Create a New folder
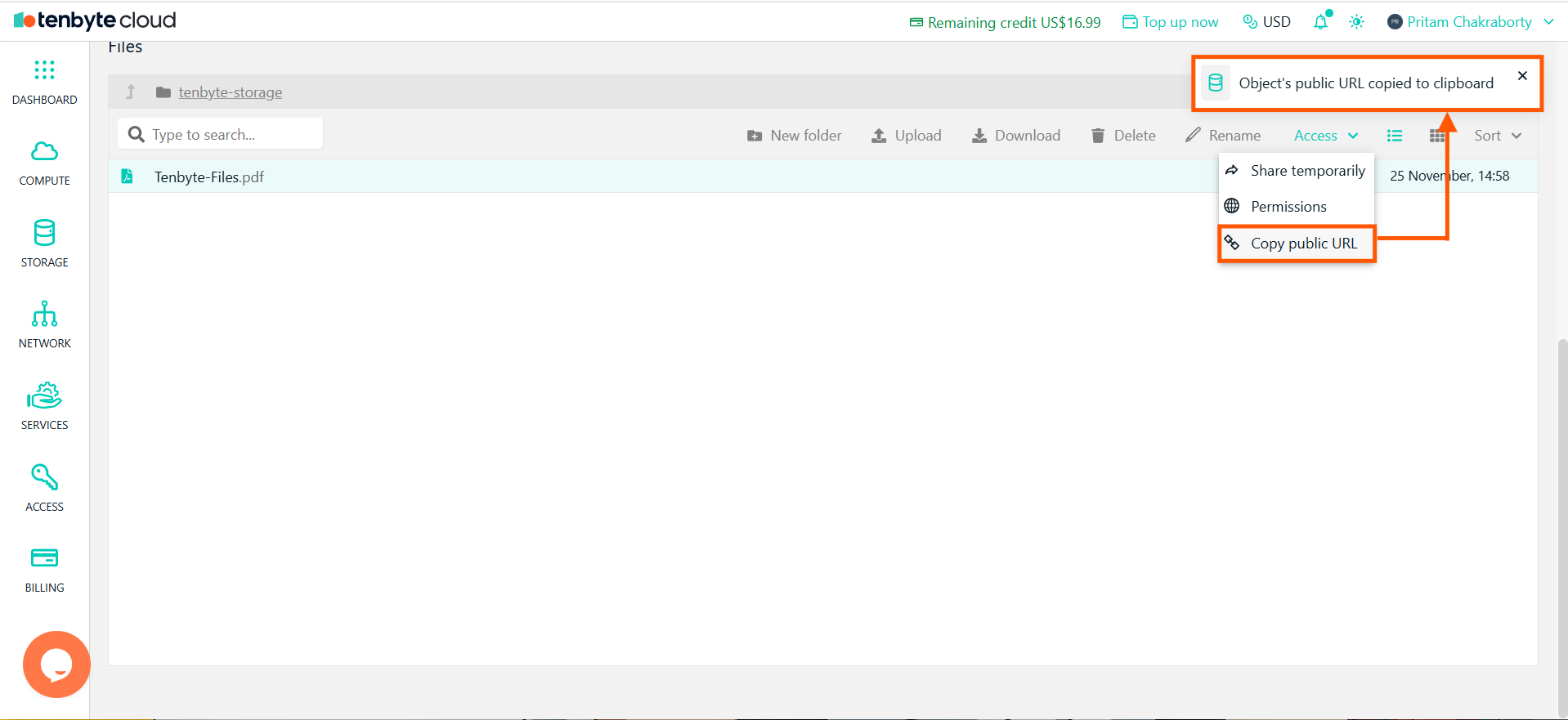Screen dimensions: 1568x720 [x=794, y=136]
